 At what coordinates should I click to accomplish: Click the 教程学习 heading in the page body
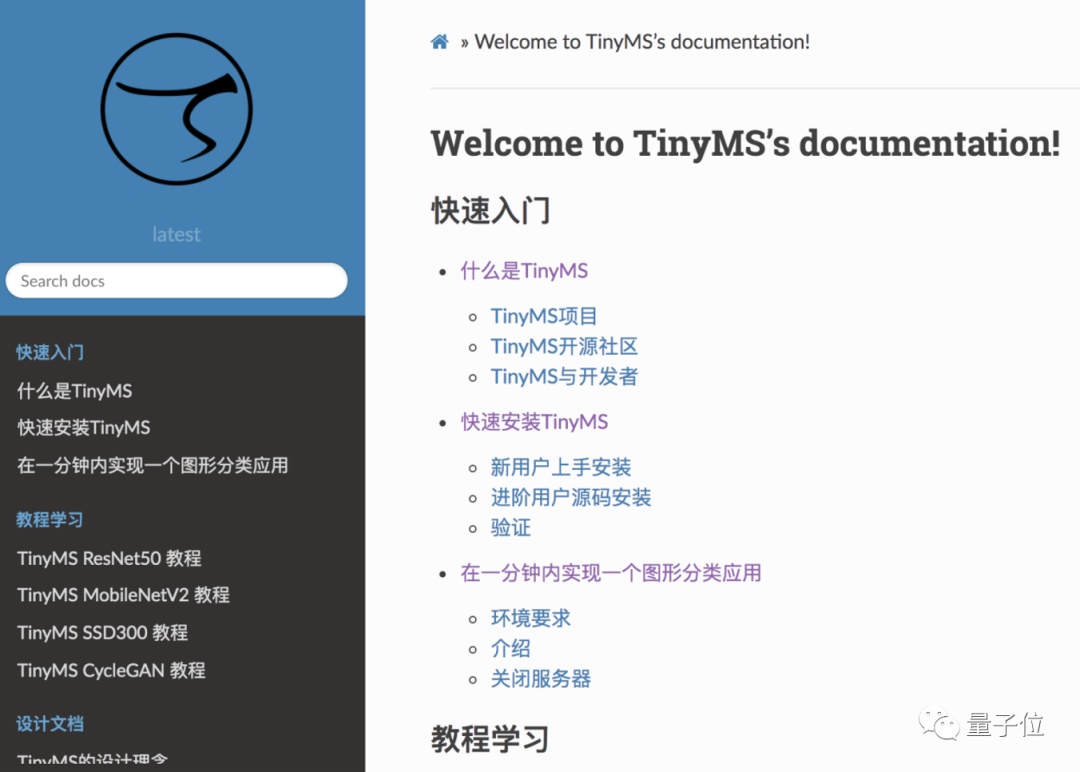click(x=490, y=740)
